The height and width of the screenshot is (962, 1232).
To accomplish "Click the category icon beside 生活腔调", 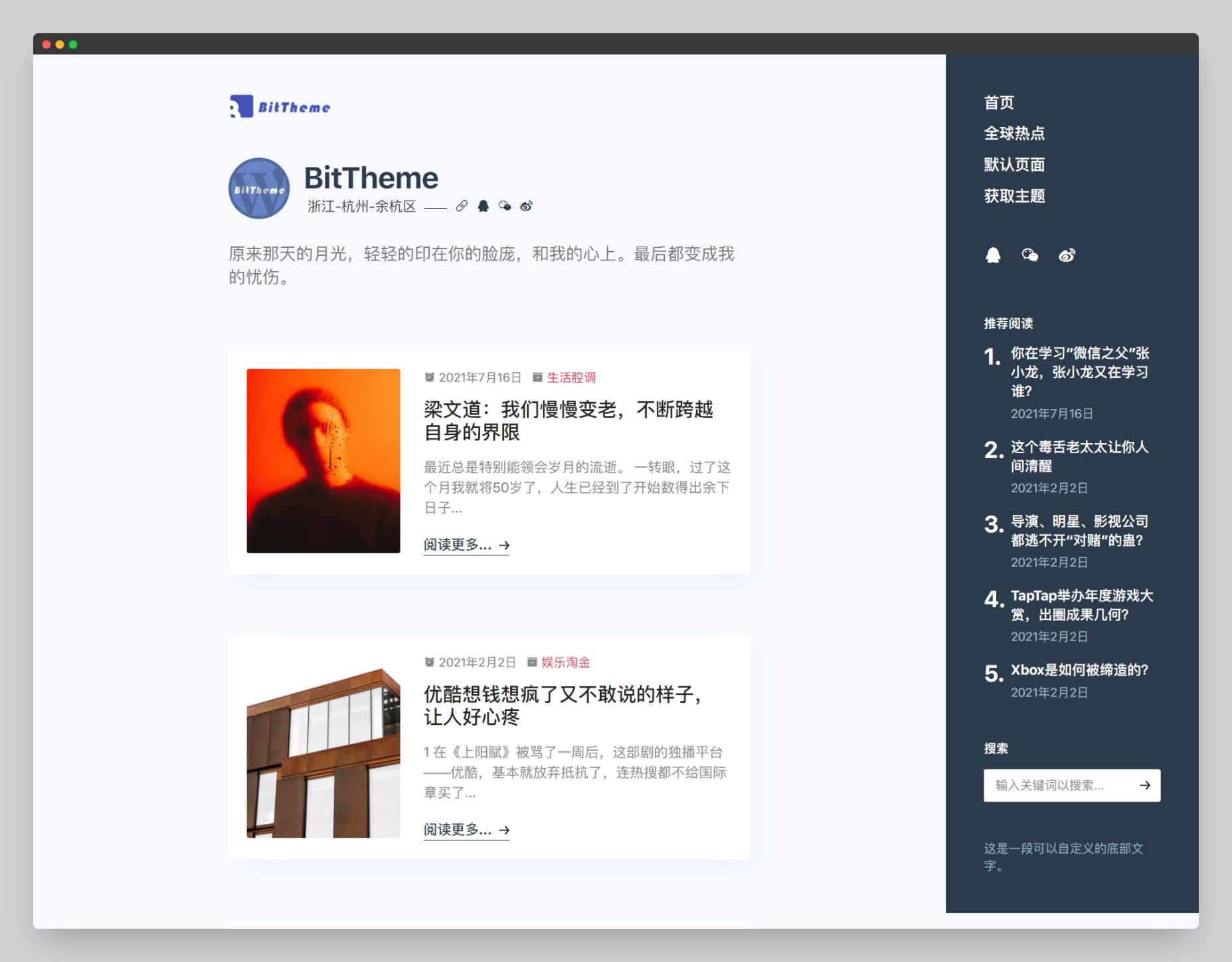I will [x=537, y=377].
